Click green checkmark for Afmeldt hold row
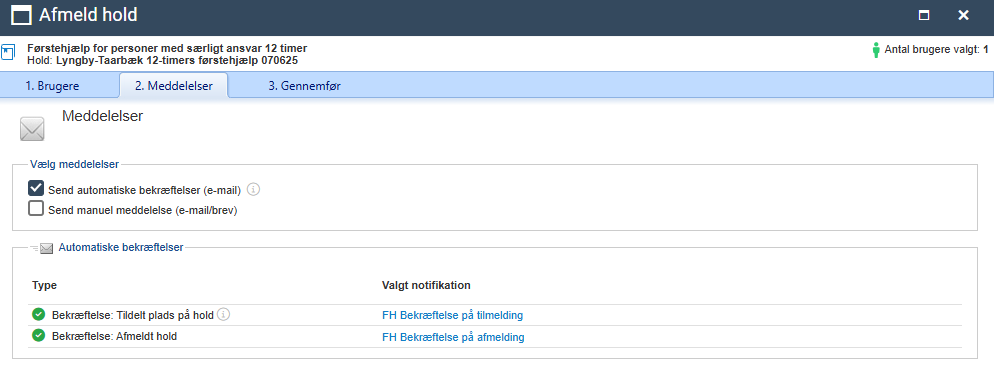 39,336
